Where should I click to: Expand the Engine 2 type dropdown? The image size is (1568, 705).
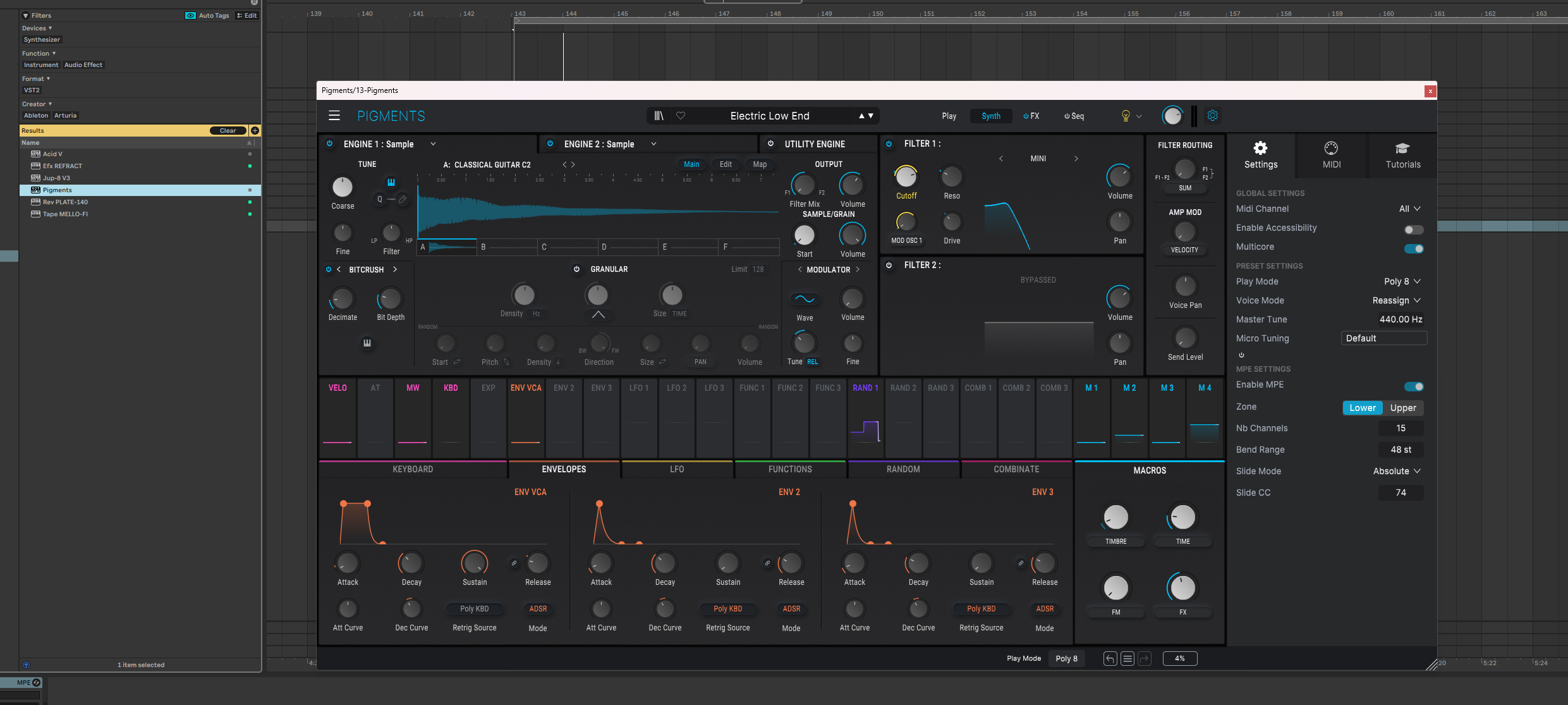point(653,144)
